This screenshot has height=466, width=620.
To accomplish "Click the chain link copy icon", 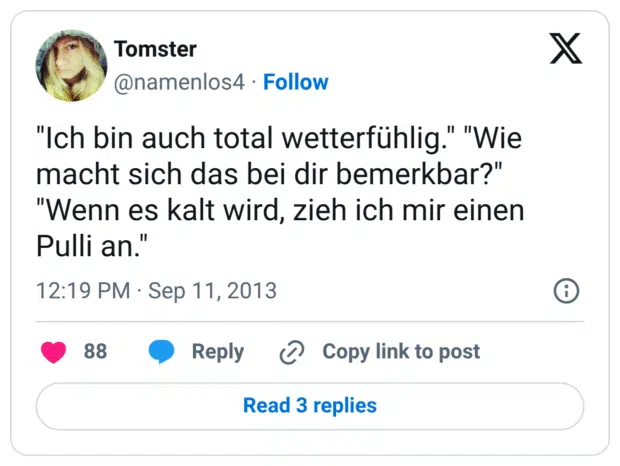I will [292, 352].
